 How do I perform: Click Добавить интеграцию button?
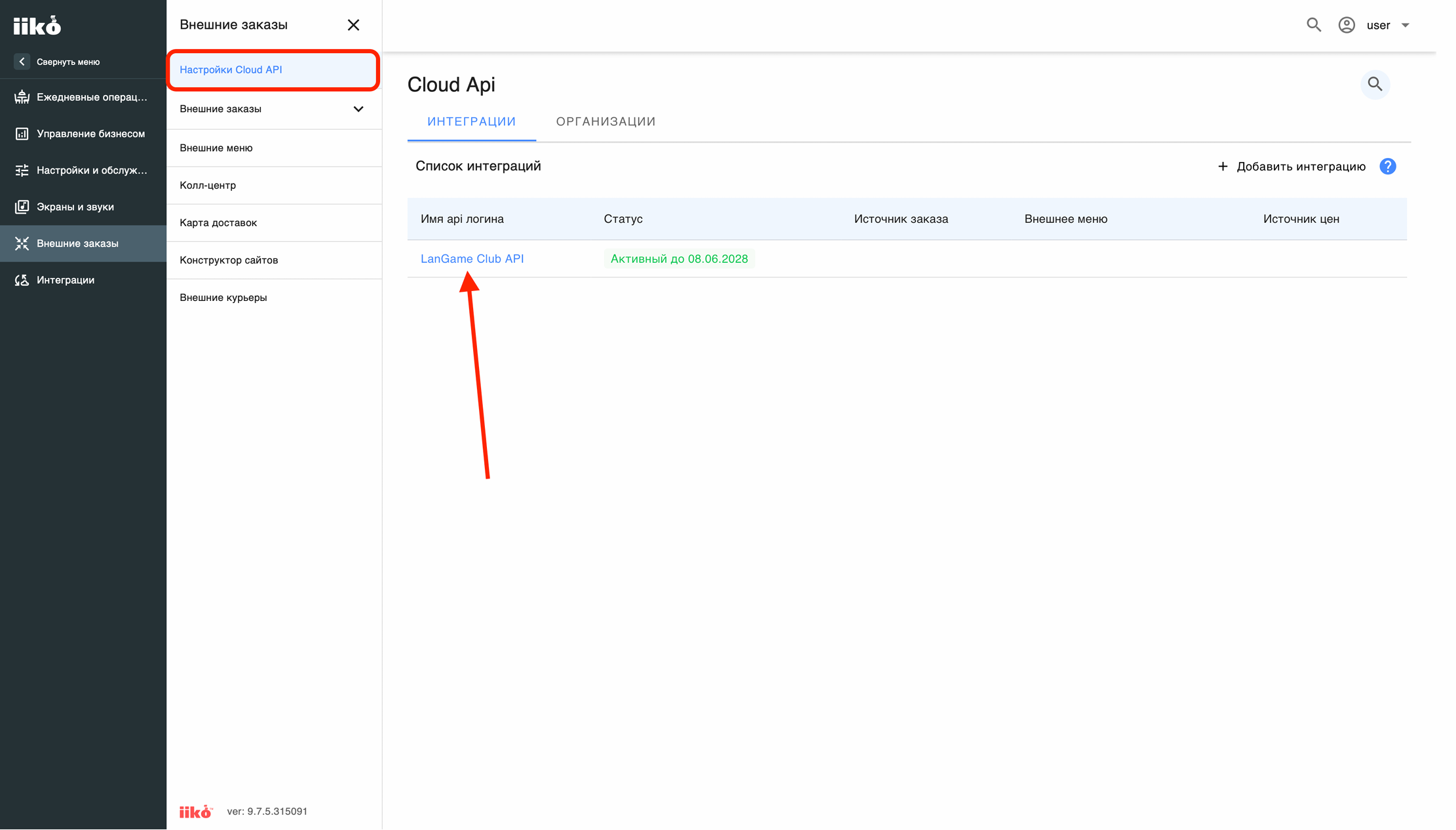pos(1291,167)
